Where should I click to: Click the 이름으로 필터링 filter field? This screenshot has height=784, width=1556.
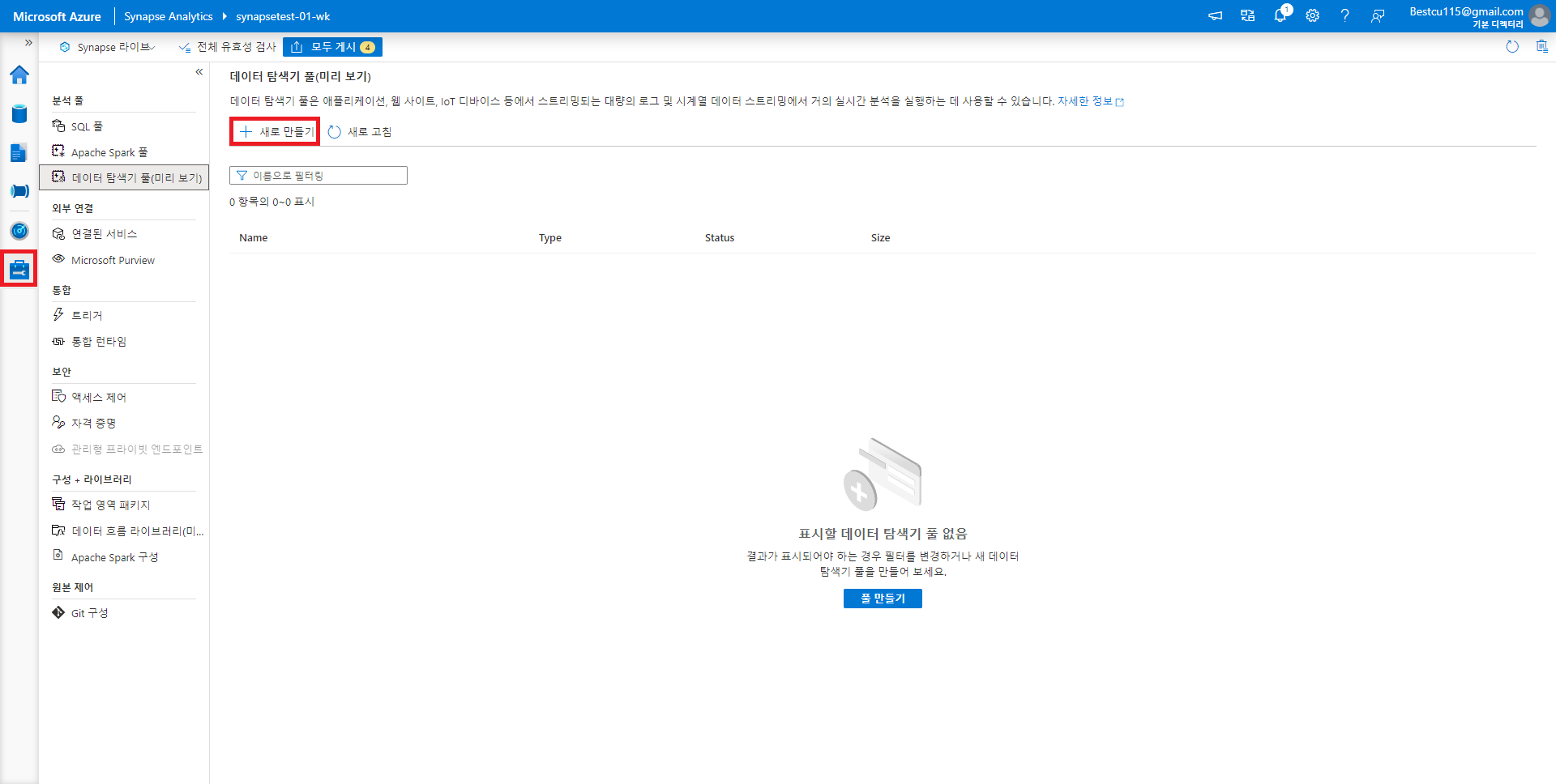coord(318,176)
